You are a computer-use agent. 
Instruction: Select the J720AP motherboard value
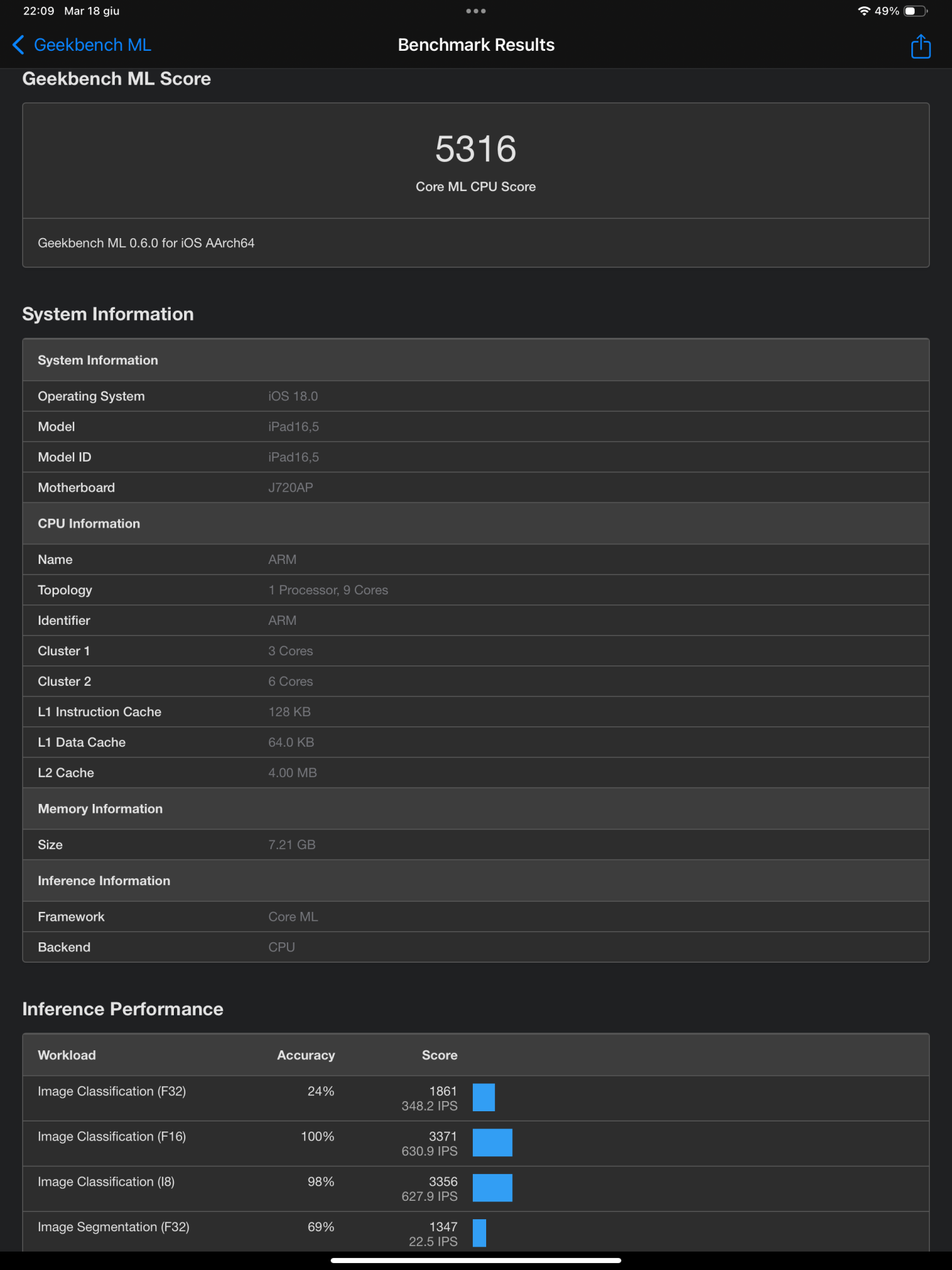click(x=290, y=488)
